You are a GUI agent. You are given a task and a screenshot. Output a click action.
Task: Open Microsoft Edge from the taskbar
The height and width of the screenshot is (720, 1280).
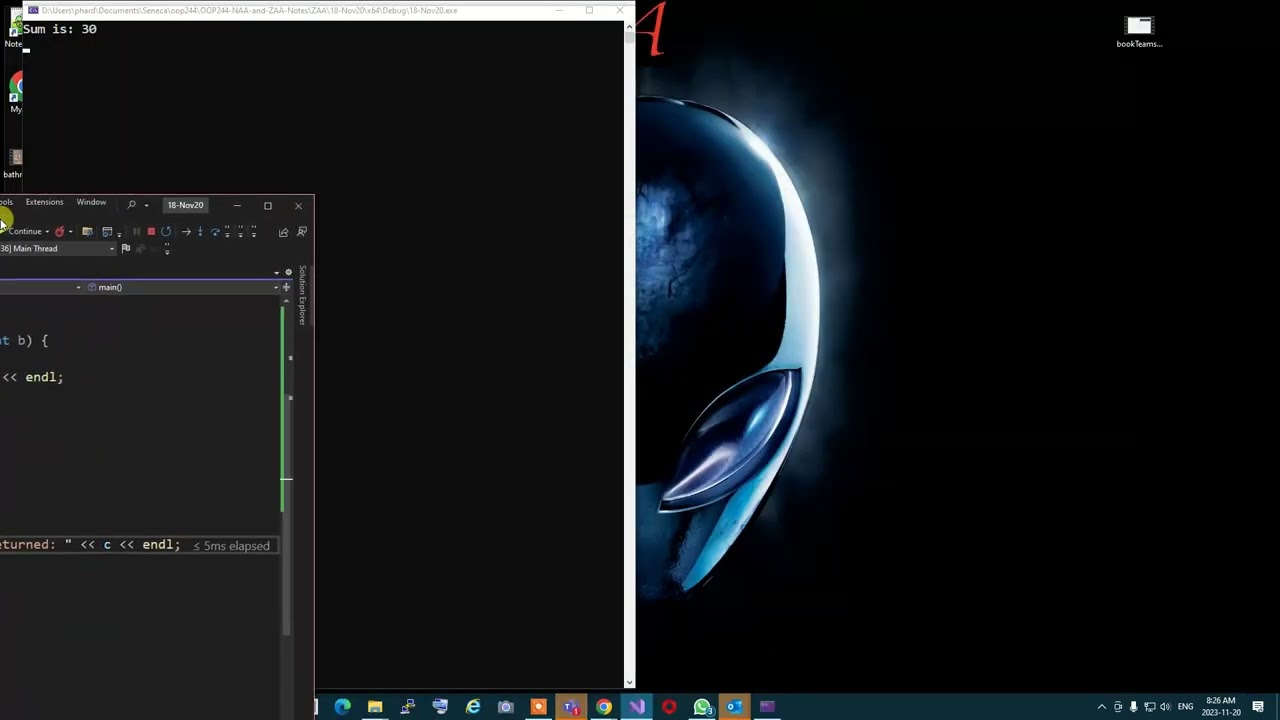[342, 707]
